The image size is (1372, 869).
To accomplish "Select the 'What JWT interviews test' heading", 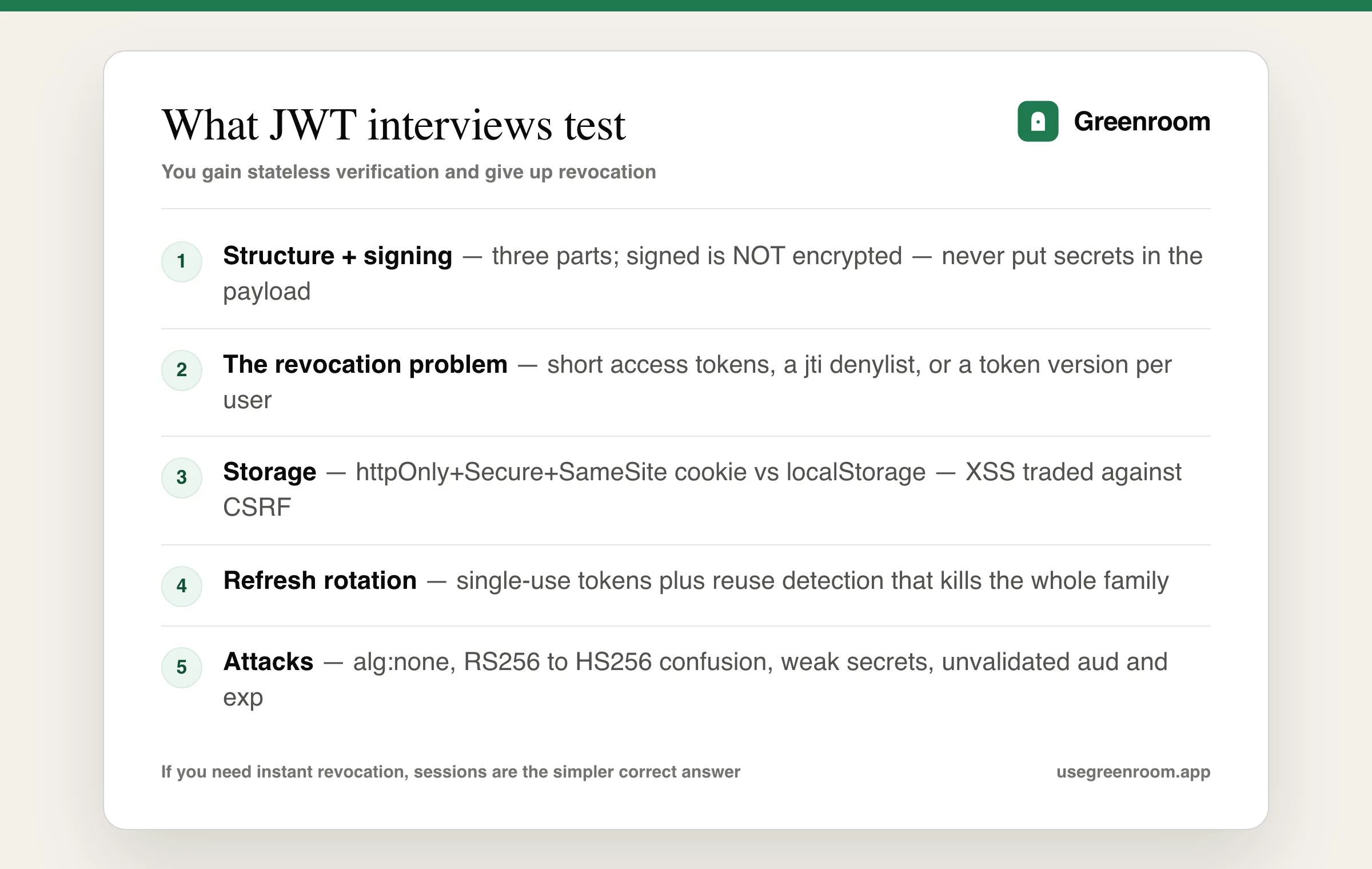I will pyautogui.click(x=394, y=125).
